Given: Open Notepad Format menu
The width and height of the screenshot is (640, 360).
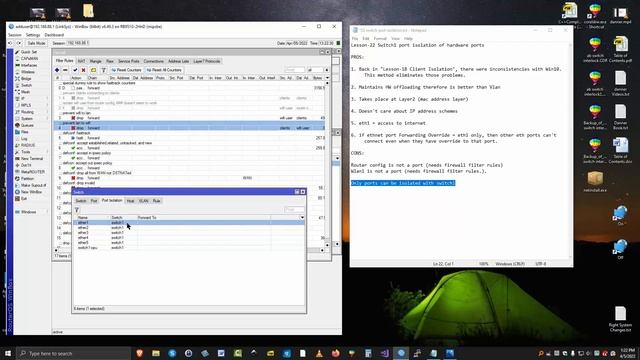Looking at the screenshot, I should coord(380,39).
